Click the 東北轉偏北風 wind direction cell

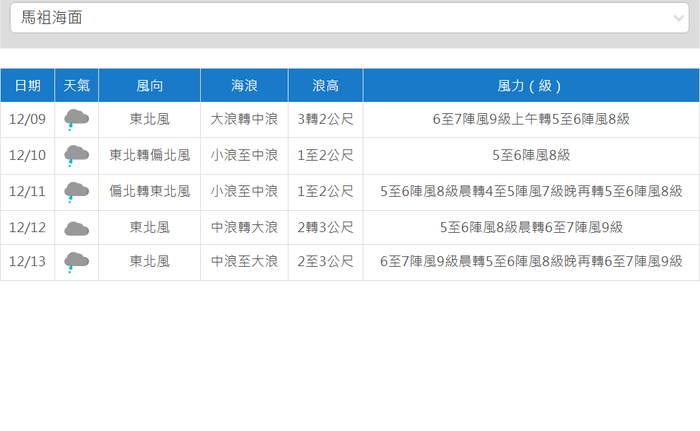click(149, 156)
